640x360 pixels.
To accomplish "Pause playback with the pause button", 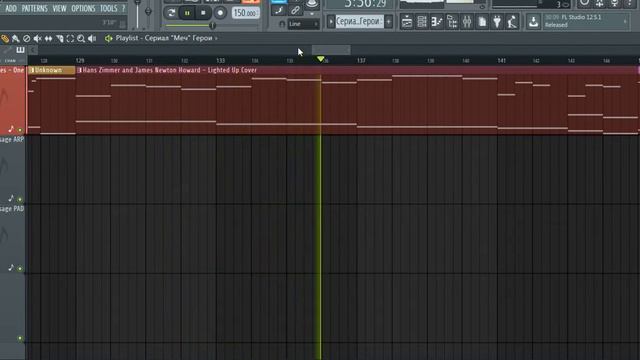I will [x=187, y=13].
